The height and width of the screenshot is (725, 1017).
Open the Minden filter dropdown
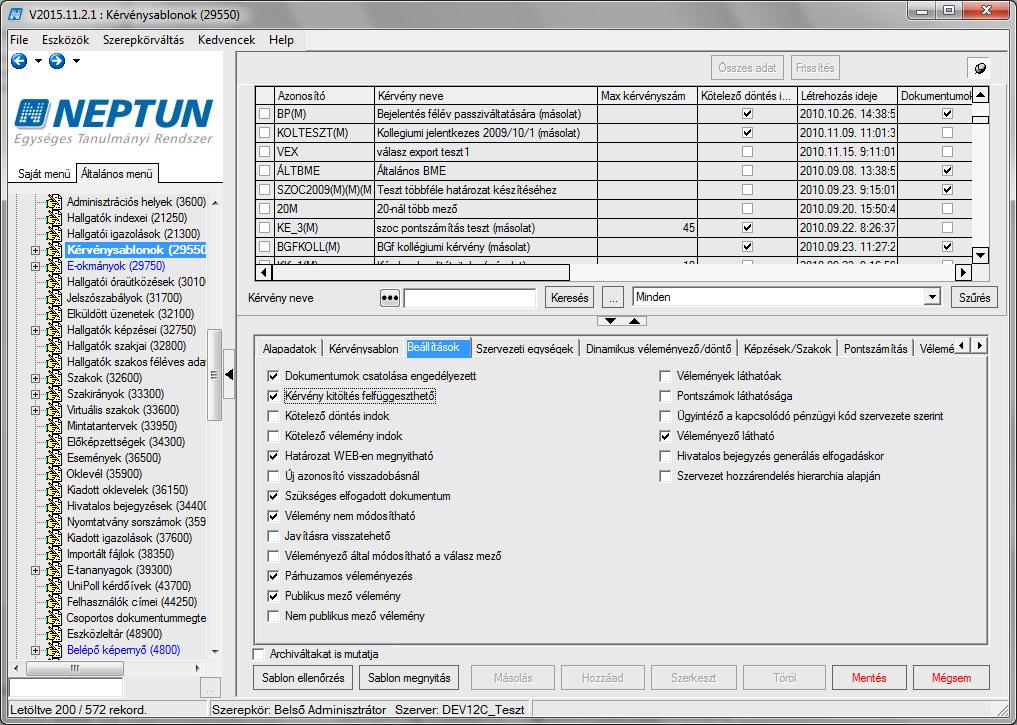click(x=932, y=297)
